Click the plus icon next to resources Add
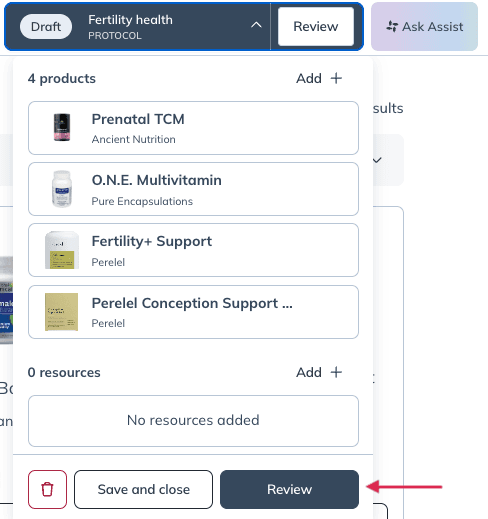The height and width of the screenshot is (519, 488). click(336, 372)
